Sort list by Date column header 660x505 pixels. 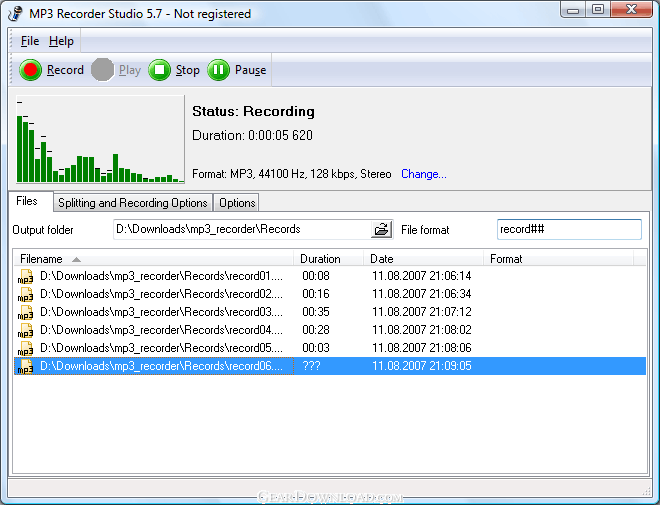pyautogui.click(x=424, y=258)
